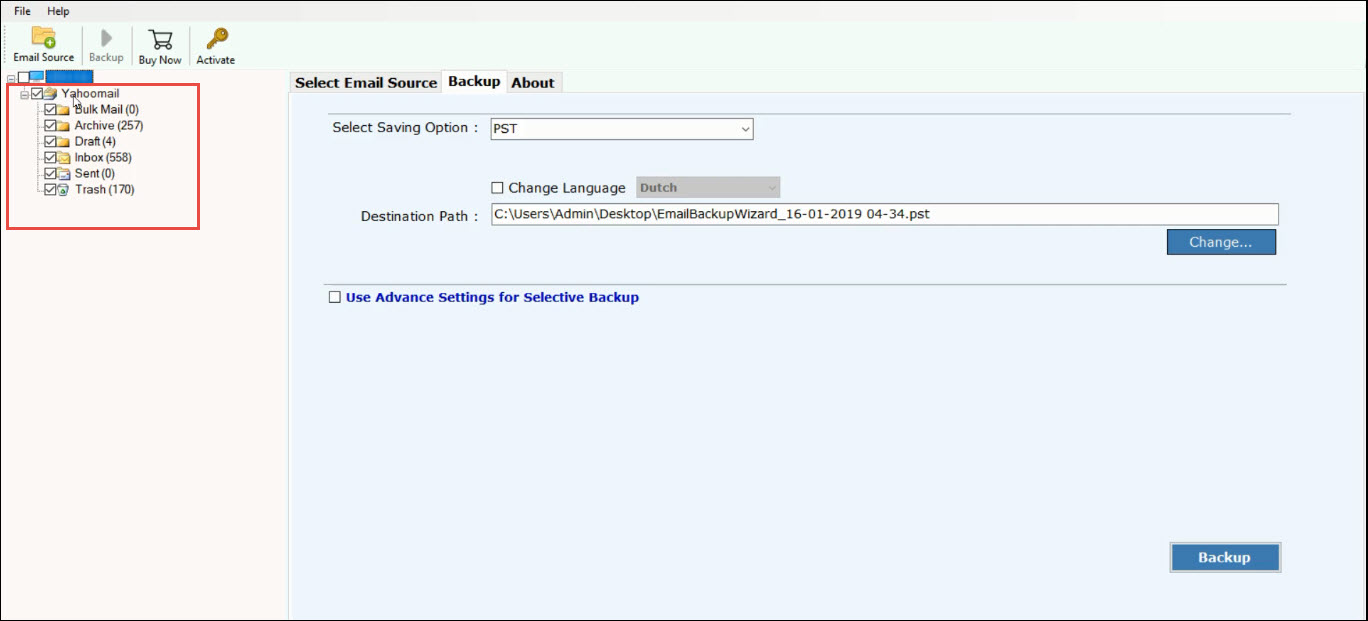The image size is (1368, 621).
Task: Select the highlighted account name at tree root
Action: click(x=69, y=77)
